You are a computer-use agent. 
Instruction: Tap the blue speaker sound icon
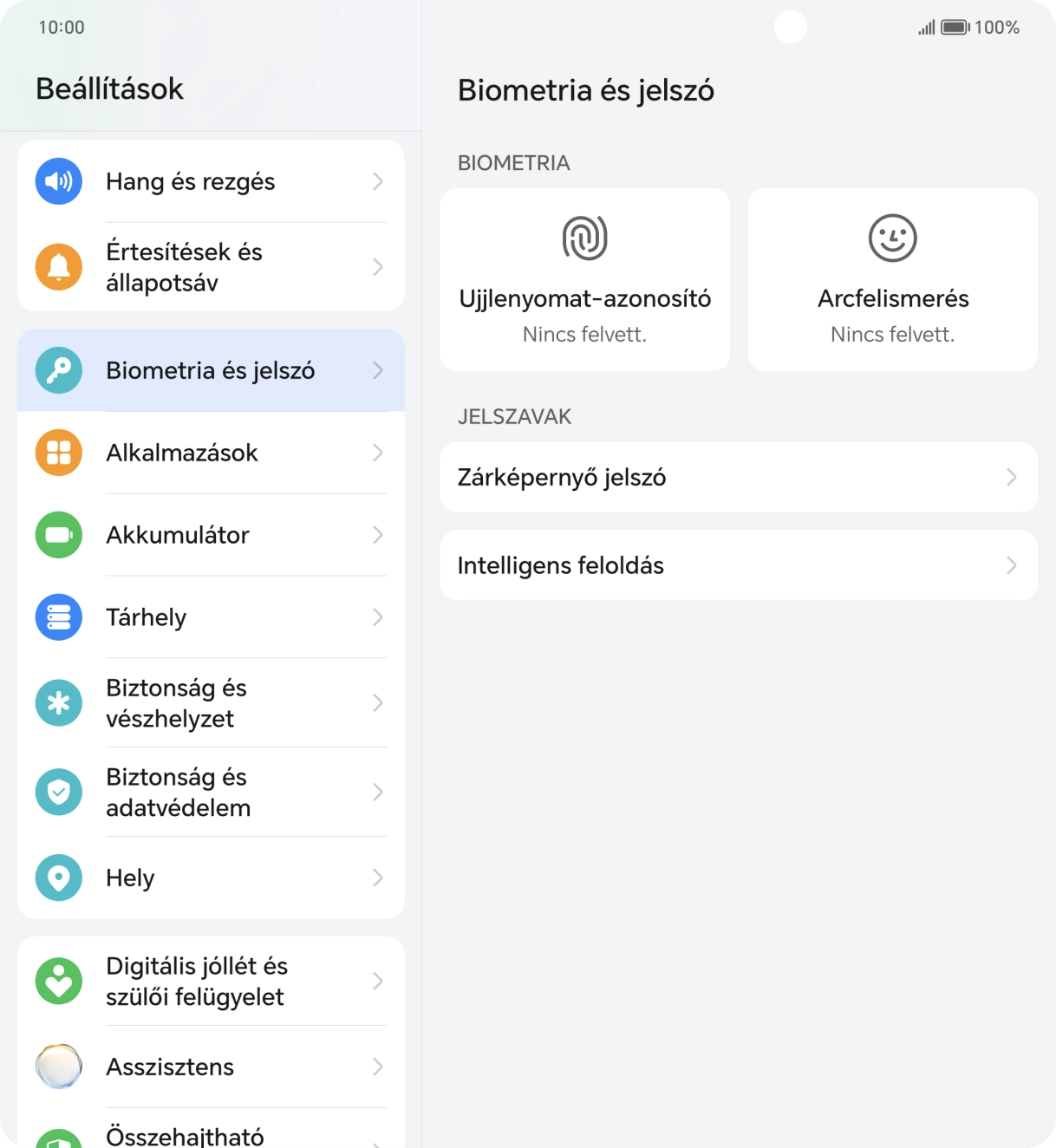pyautogui.click(x=59, y=181)
